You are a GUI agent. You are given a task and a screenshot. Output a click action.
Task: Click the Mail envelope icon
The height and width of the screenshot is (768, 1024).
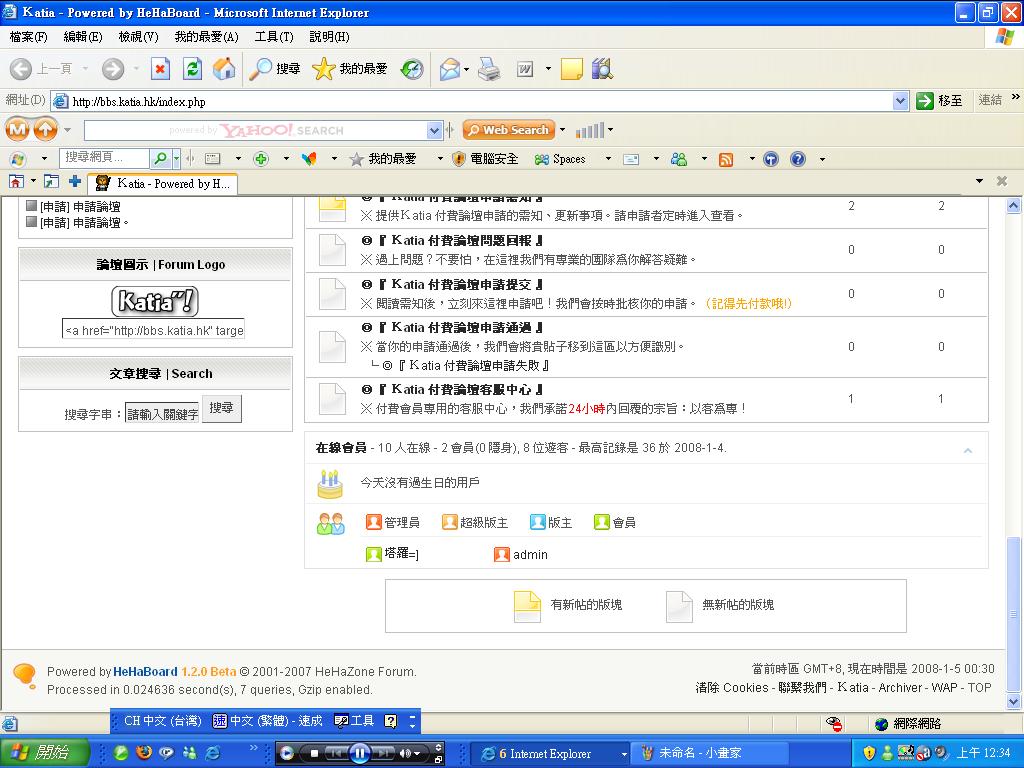(x=449, y=69)
